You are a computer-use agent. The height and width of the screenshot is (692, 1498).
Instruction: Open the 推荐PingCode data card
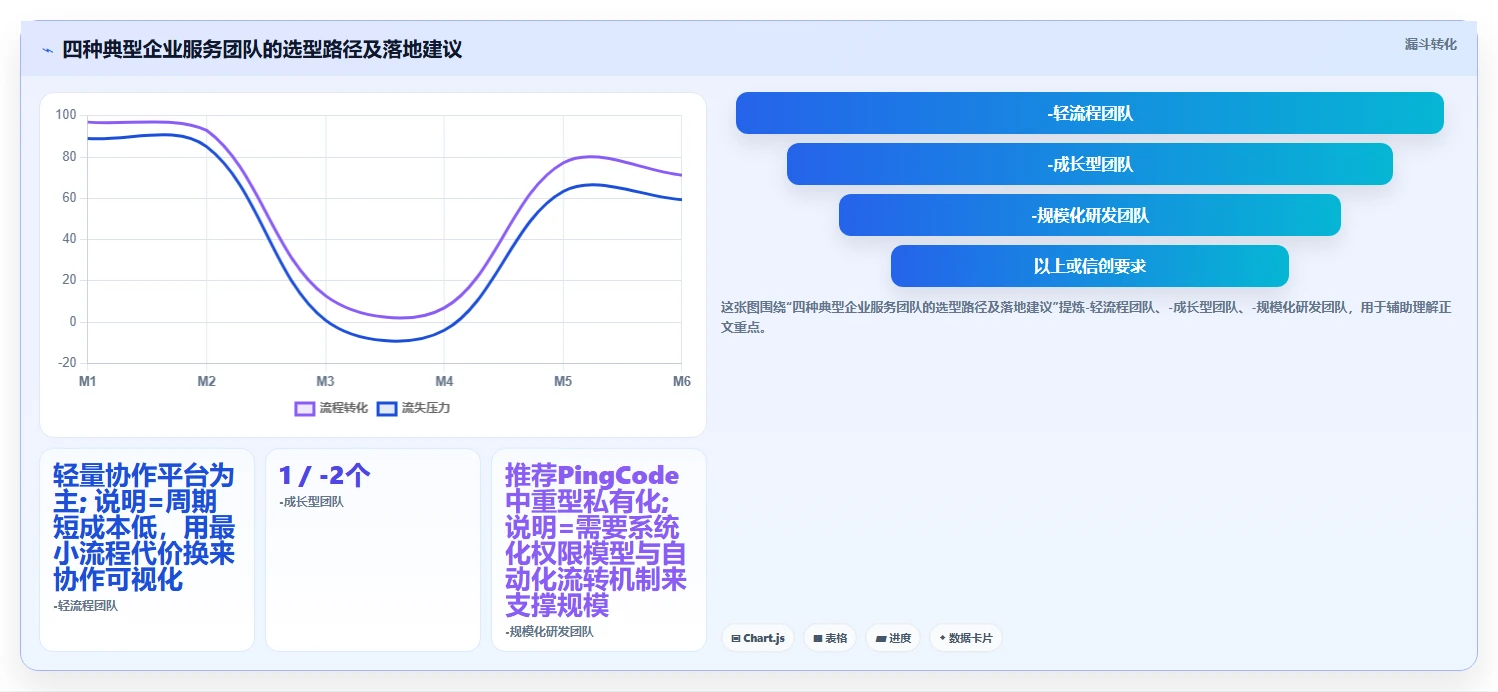click(x=599, y=550)
